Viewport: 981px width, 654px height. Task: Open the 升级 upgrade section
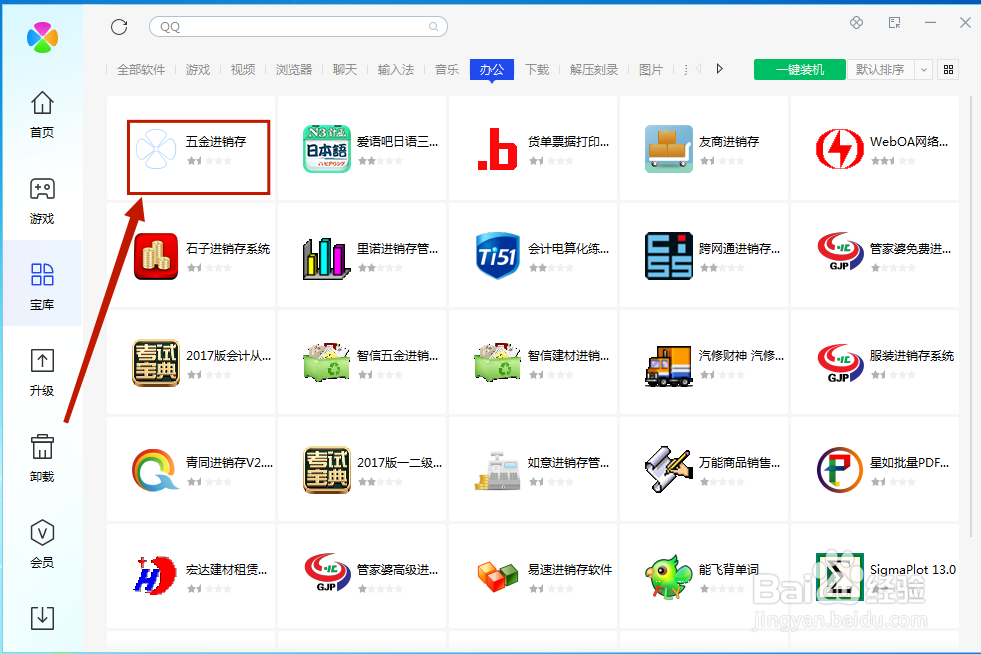pyautogui.click(x=42, y=372)
